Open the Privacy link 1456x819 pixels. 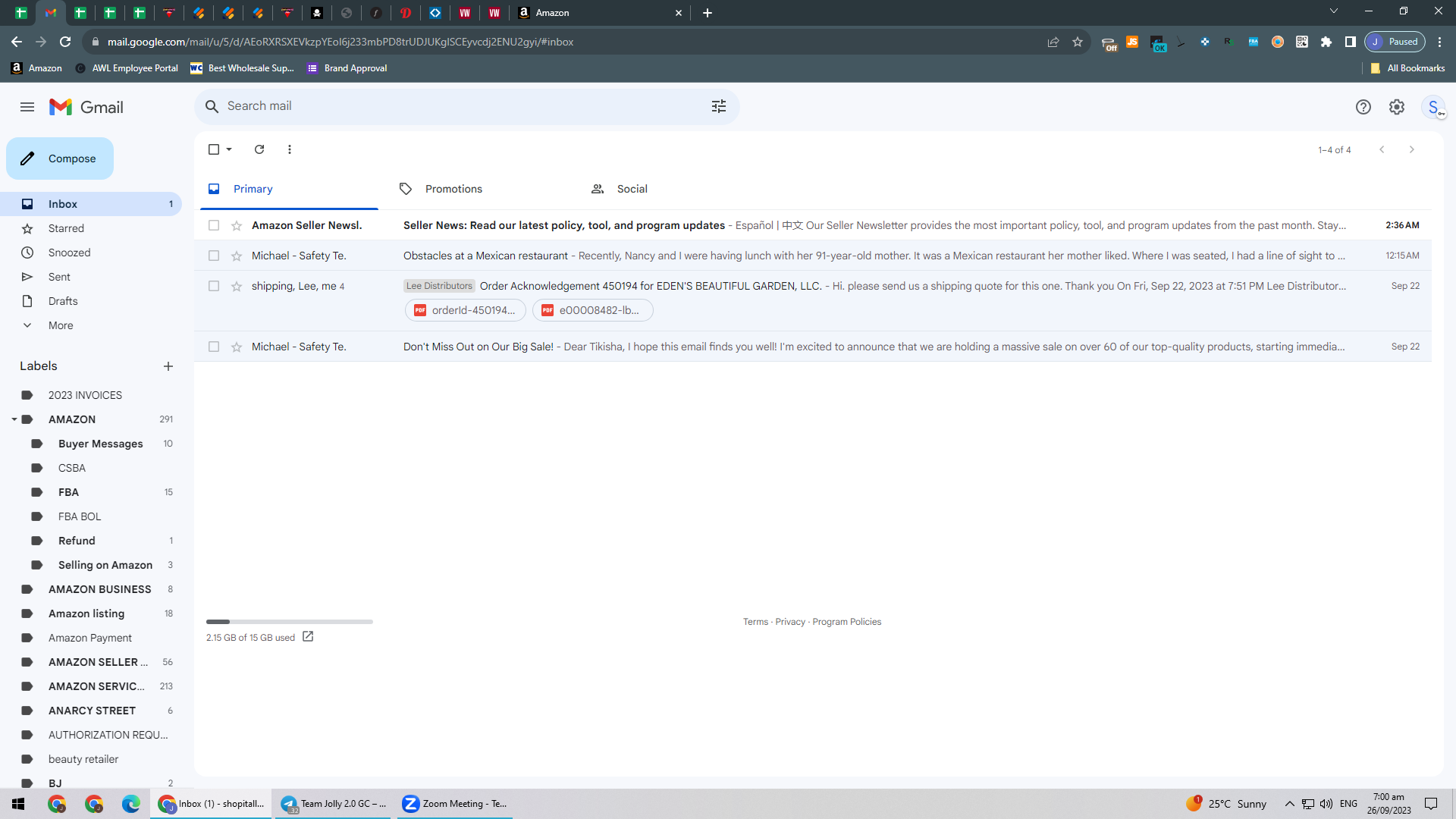790,622
